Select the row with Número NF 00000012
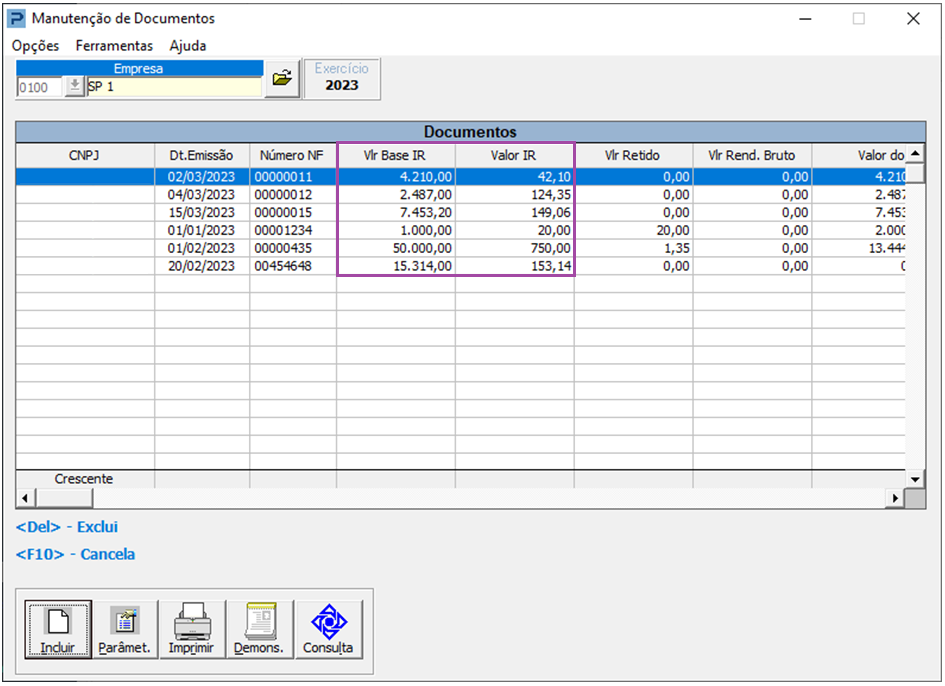945x686 pixels. coord(290,194)
